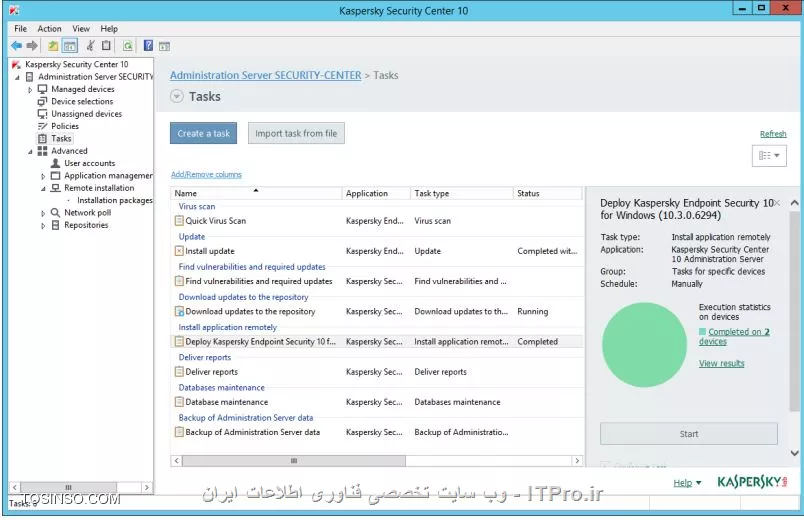Open Unassigned devices node

(87, 113)
